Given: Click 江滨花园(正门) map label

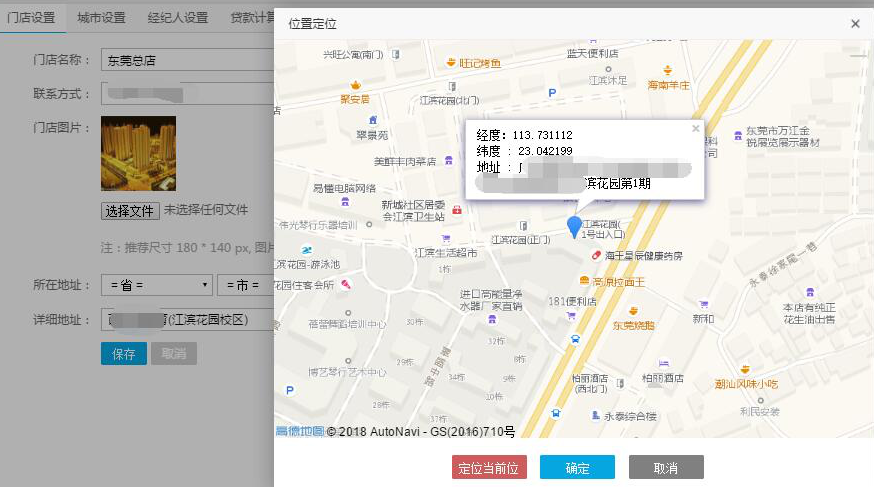Looking at the screenshot, I should [521, 240].
